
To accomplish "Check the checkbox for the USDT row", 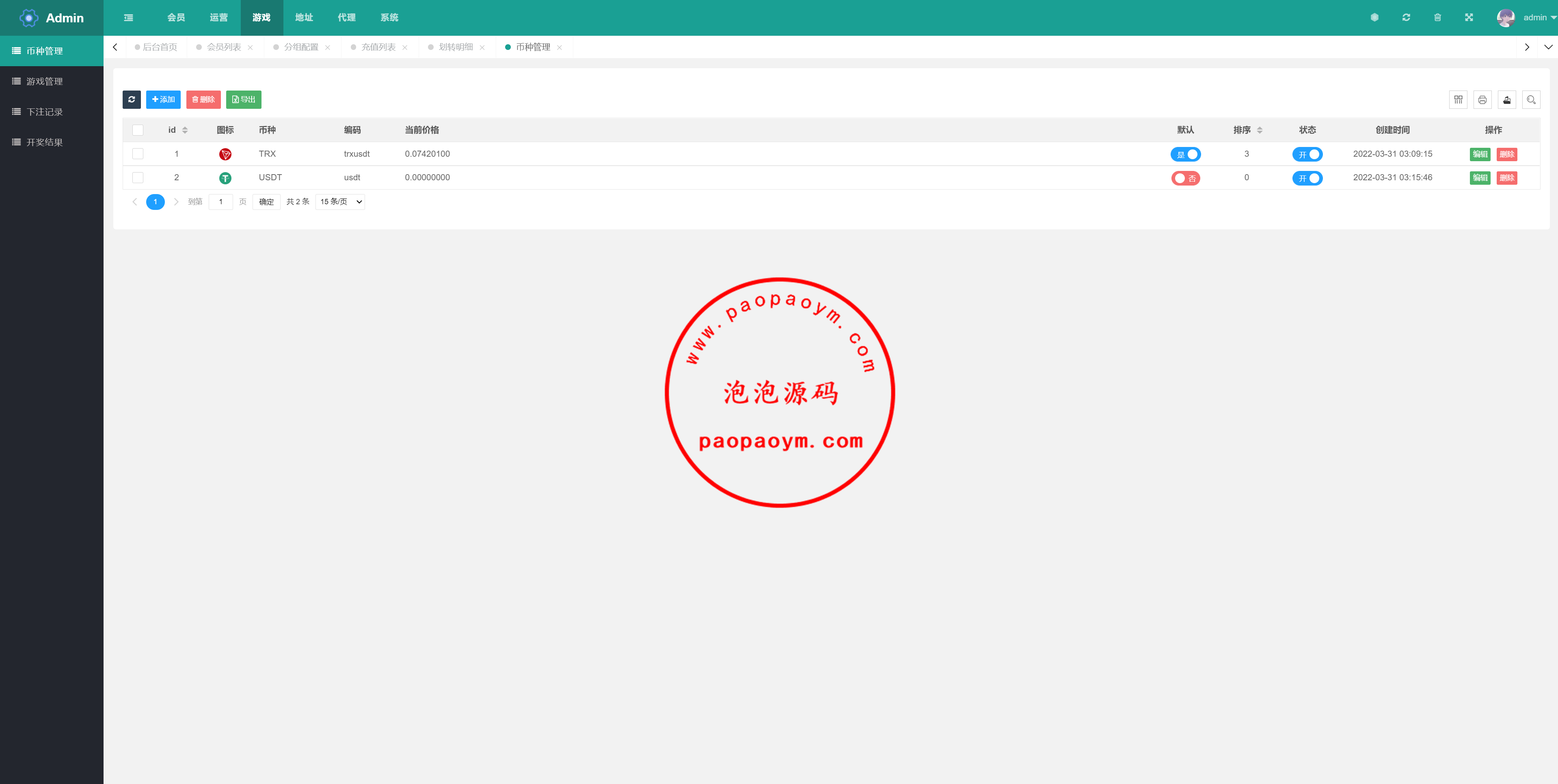I will coord(138,178).
